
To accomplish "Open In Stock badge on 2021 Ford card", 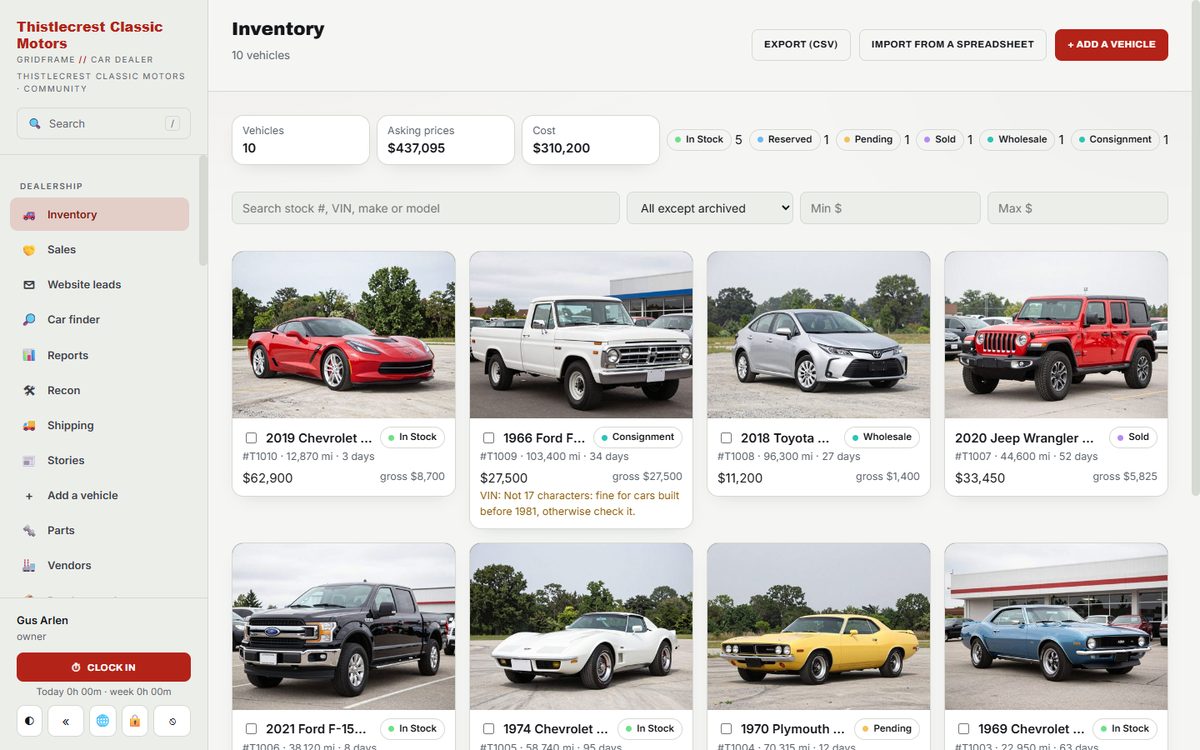I will pos(412,728).
